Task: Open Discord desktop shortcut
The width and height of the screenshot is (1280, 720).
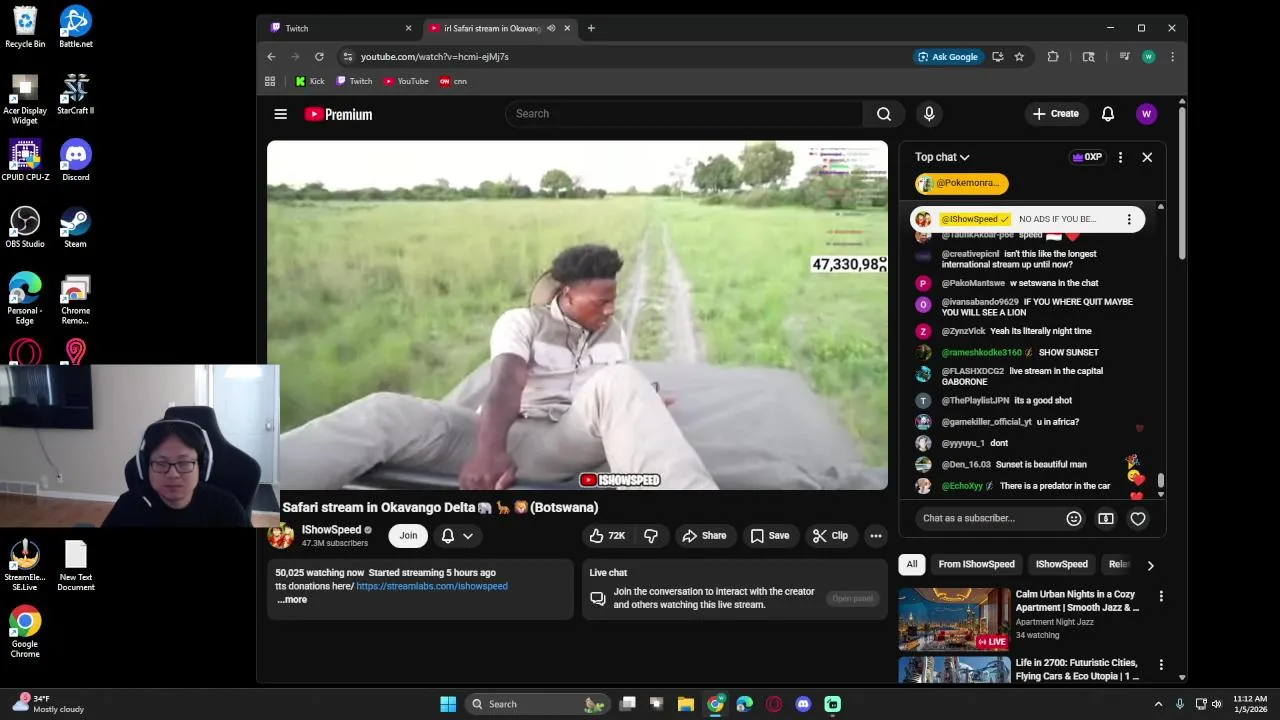Action: click(76, 160)
